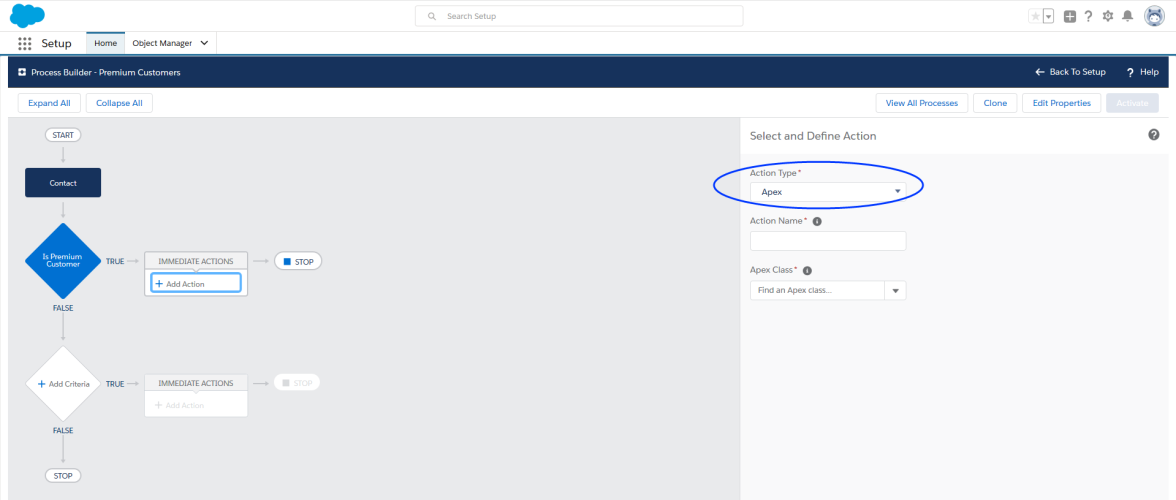Open View All Processes
1176x500 pixels.
click(x=922, y=103)
